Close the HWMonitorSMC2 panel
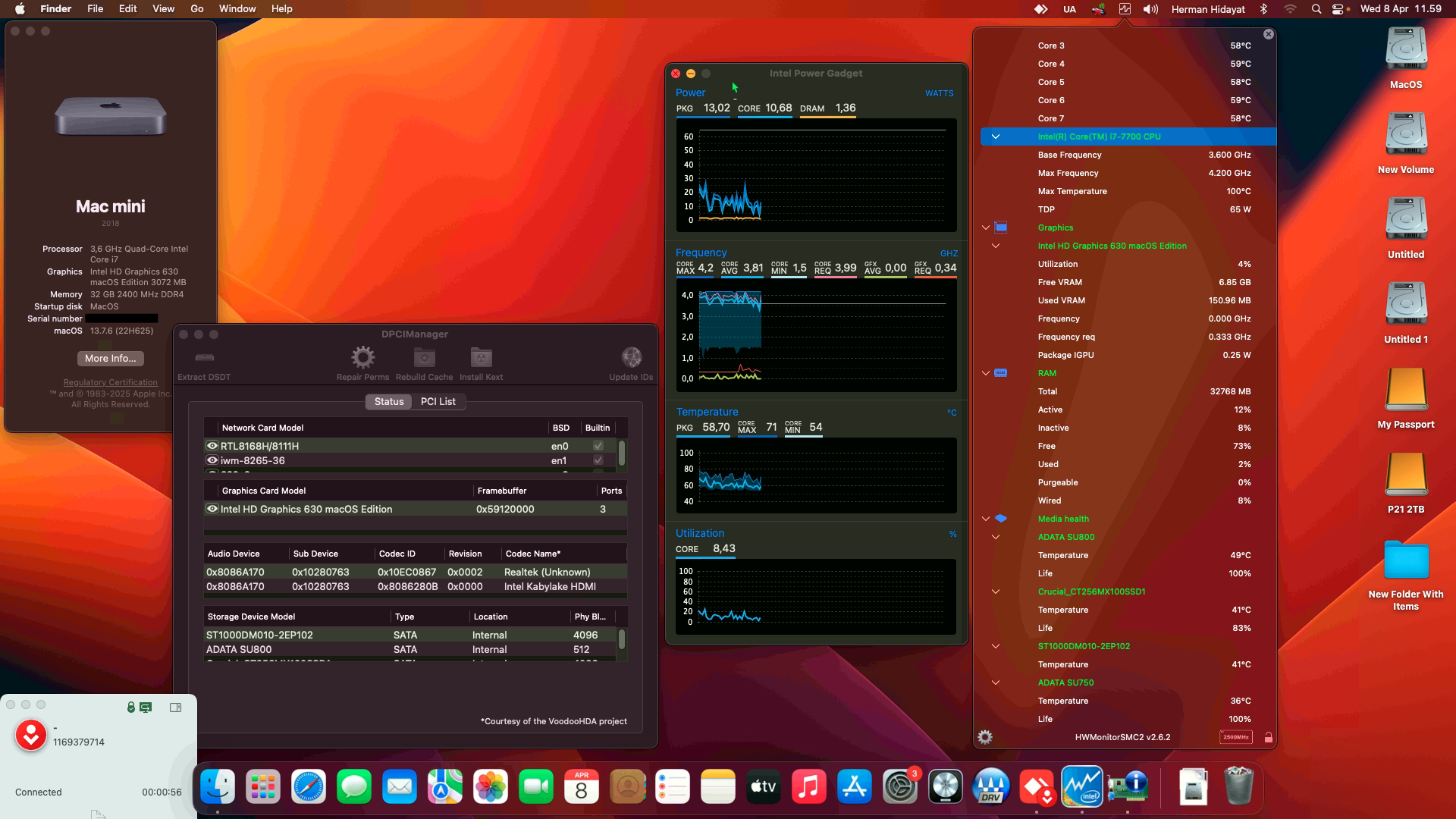 1269,34
